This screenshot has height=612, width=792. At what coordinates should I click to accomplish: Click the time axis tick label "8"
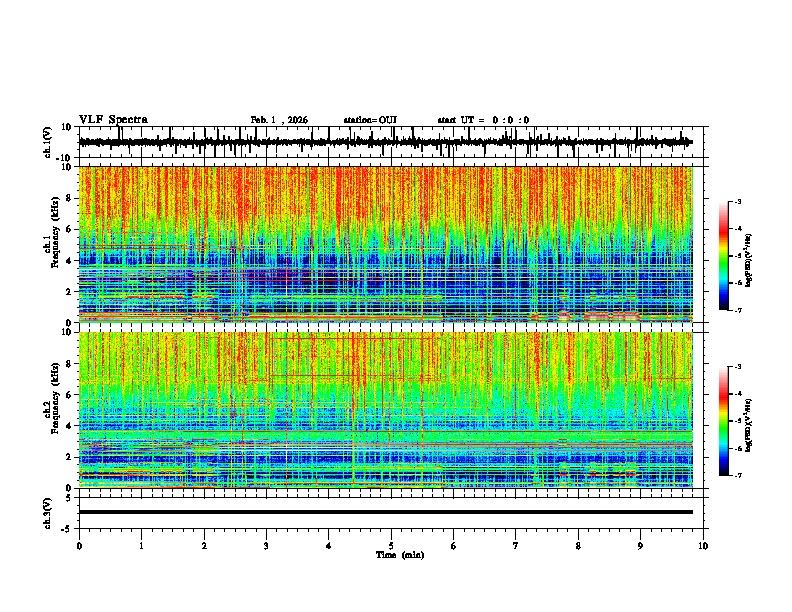(x=578, y=546)
